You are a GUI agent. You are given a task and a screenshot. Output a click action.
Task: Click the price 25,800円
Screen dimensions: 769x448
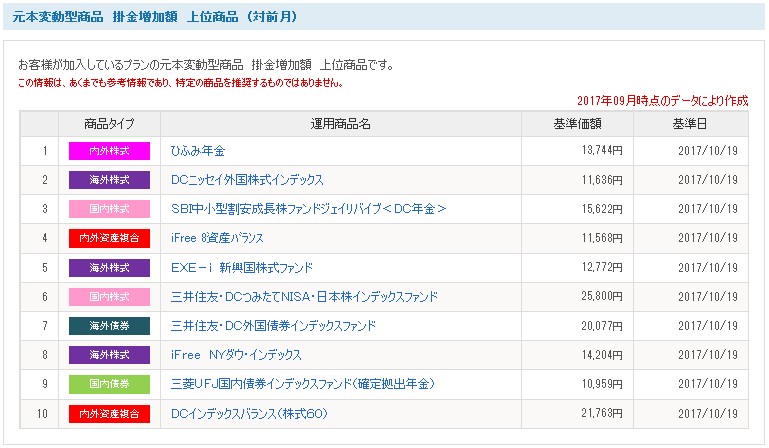(x=602, y=296)
